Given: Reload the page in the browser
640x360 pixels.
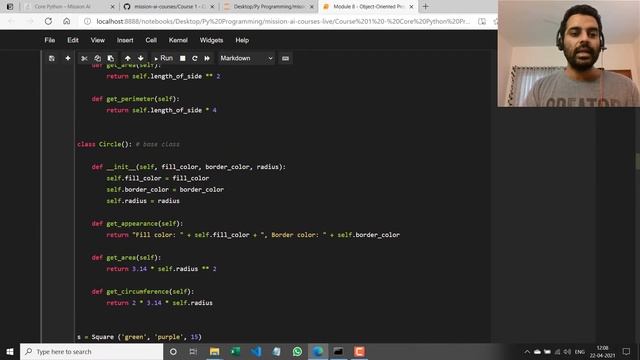Looking at the screenshot, I should pyautogui.click(x=48, y=21).
